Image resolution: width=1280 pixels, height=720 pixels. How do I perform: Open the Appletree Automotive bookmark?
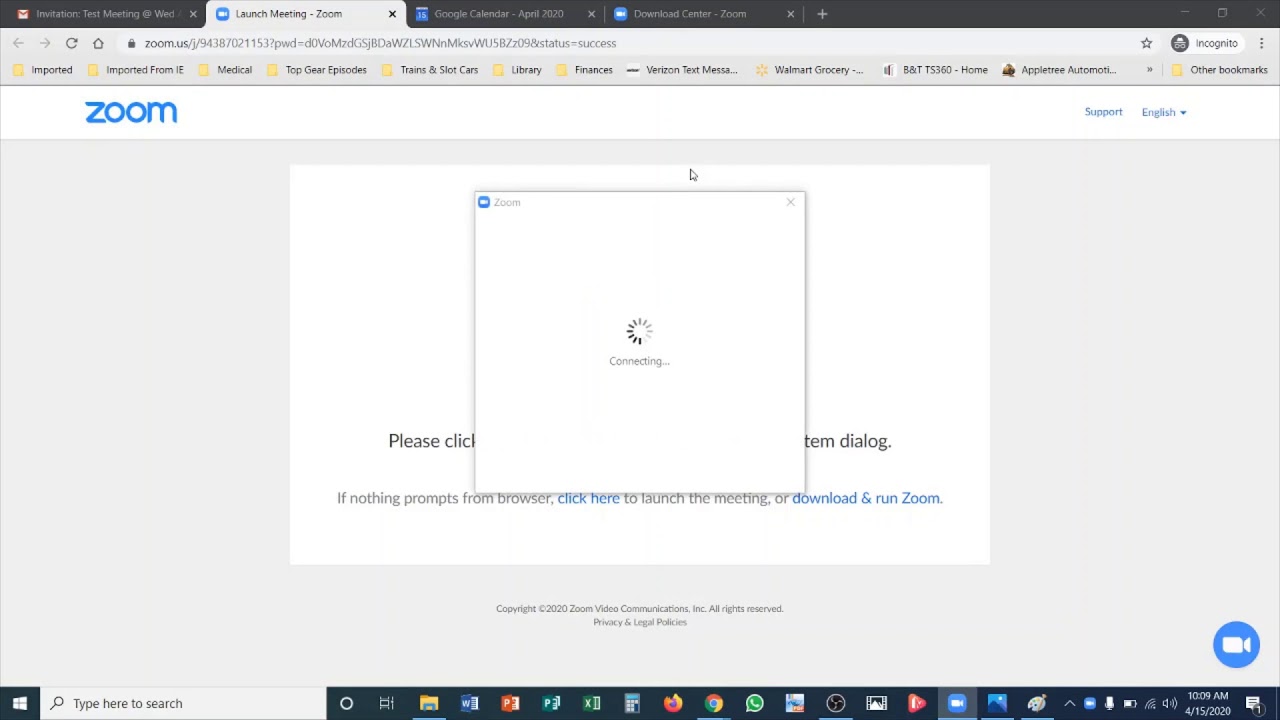click(1060, 70)
